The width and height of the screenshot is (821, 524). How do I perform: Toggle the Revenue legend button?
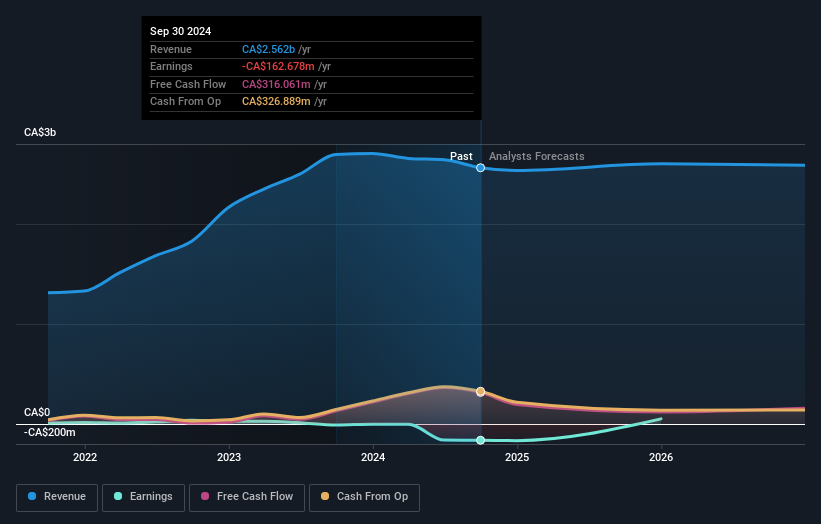coord(57,497)
